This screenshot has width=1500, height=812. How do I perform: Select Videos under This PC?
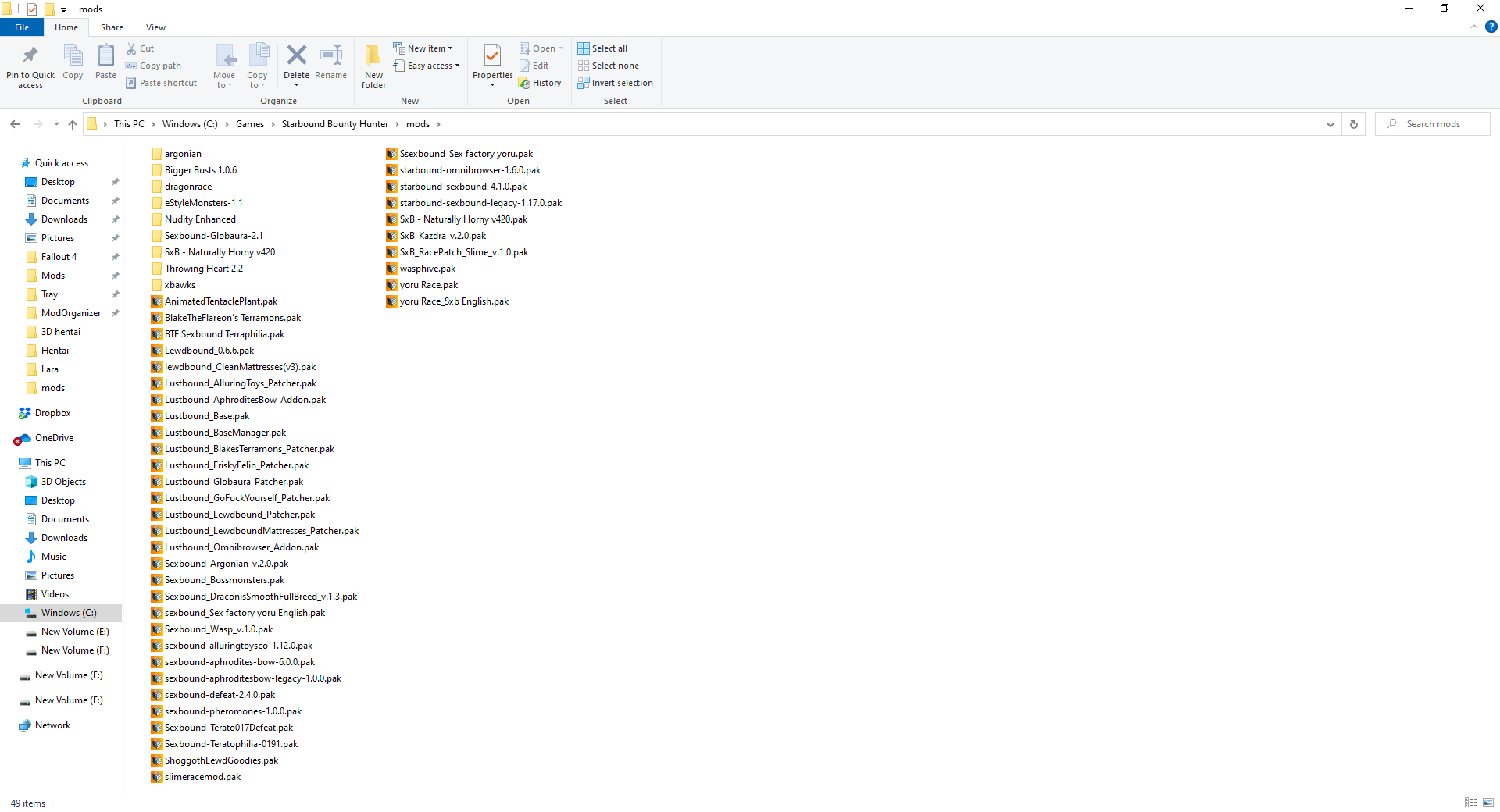[55, 594]
